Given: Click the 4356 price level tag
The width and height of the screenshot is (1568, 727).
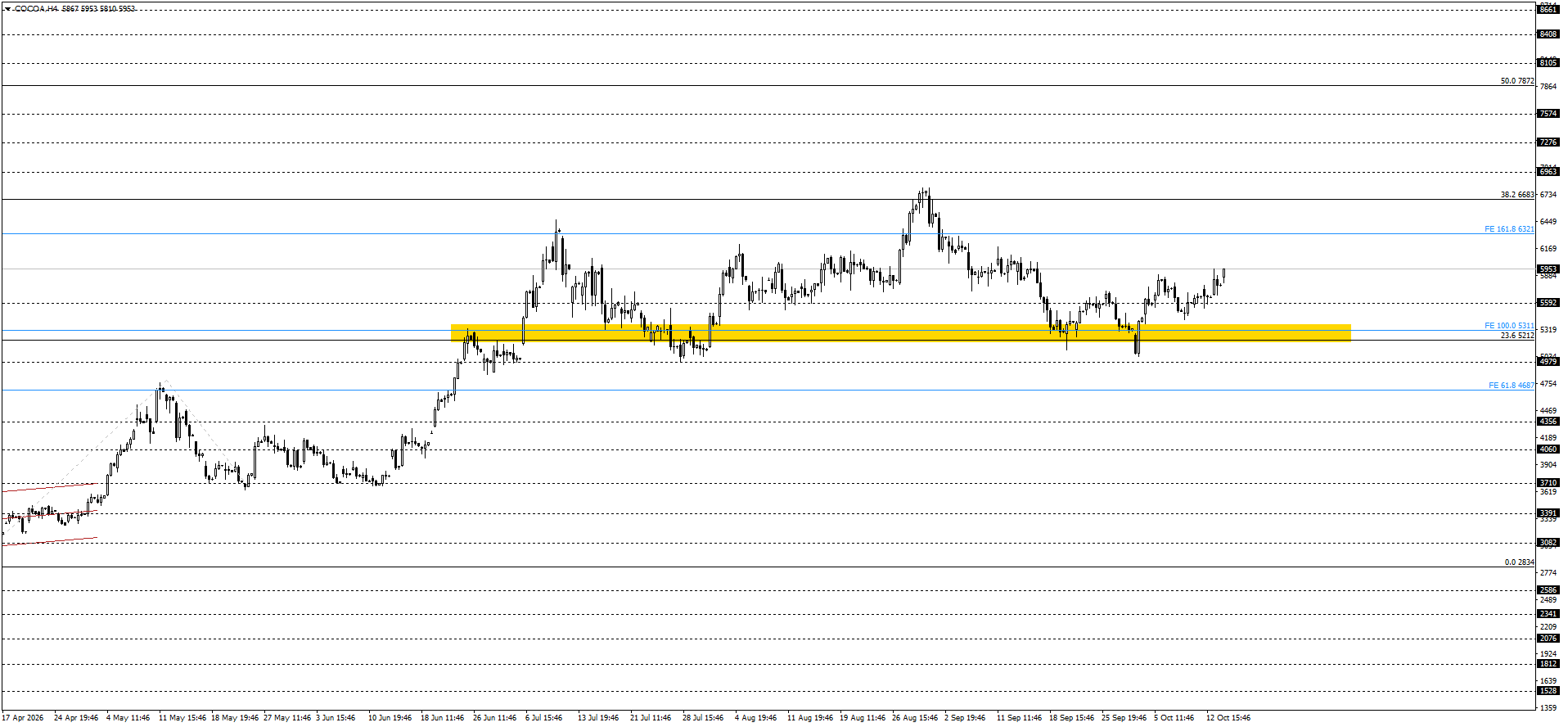Looking at the screenshot, I should point(1548,422).
